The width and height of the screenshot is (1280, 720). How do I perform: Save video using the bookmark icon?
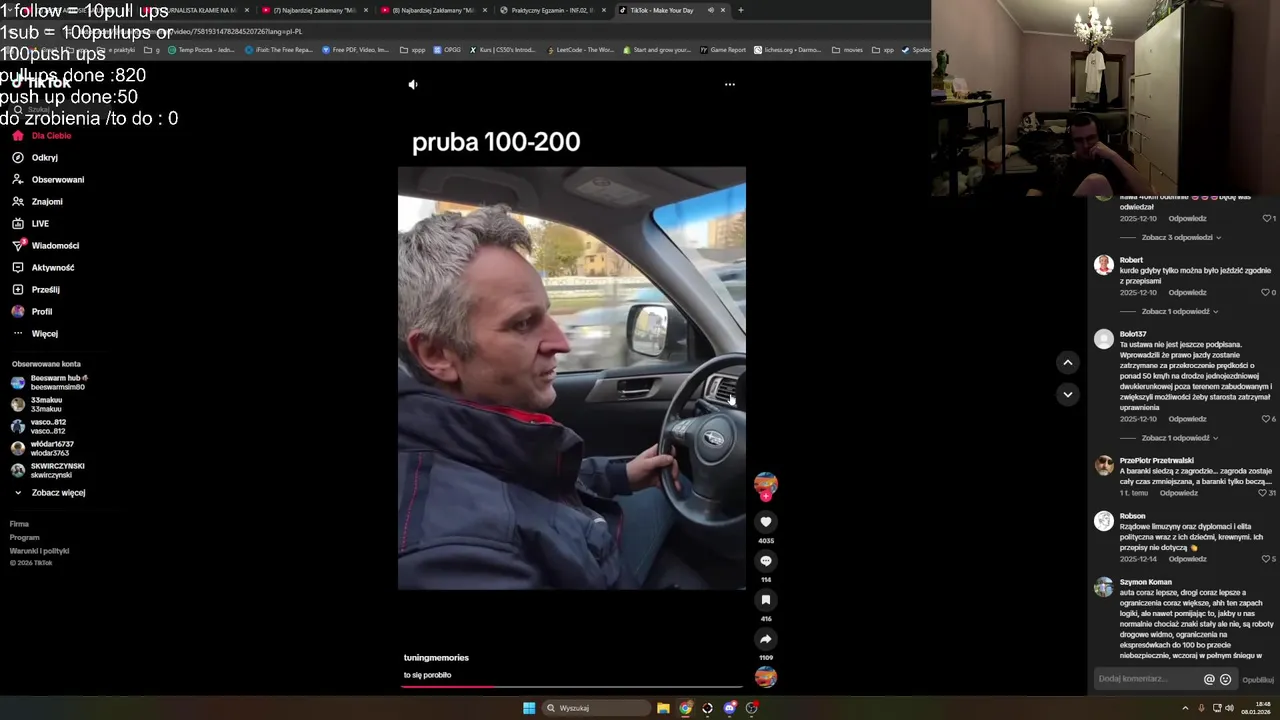(x=766, y=600)
